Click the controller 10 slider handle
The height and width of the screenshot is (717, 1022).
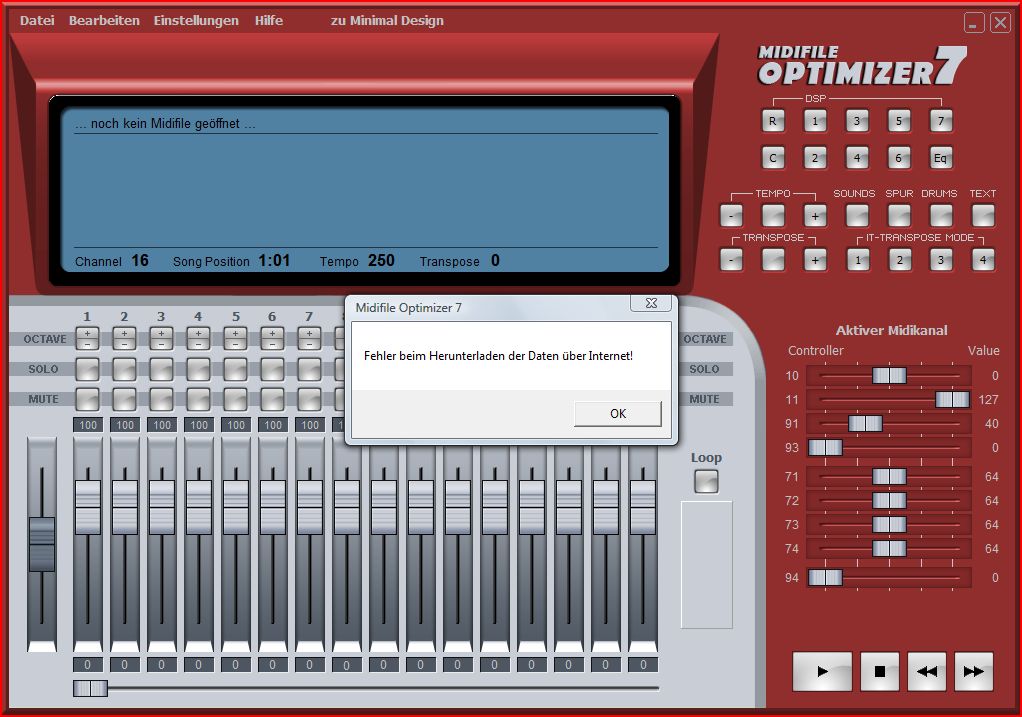click(x=889, y=375)
